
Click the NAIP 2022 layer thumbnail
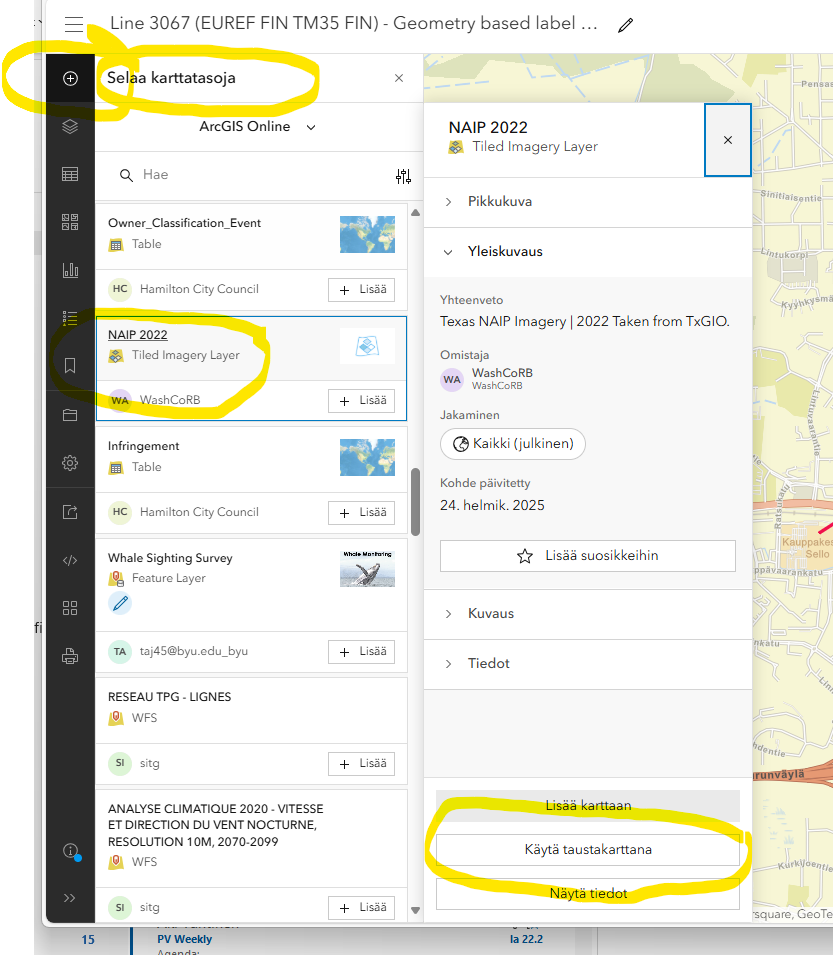coord(367,343)
